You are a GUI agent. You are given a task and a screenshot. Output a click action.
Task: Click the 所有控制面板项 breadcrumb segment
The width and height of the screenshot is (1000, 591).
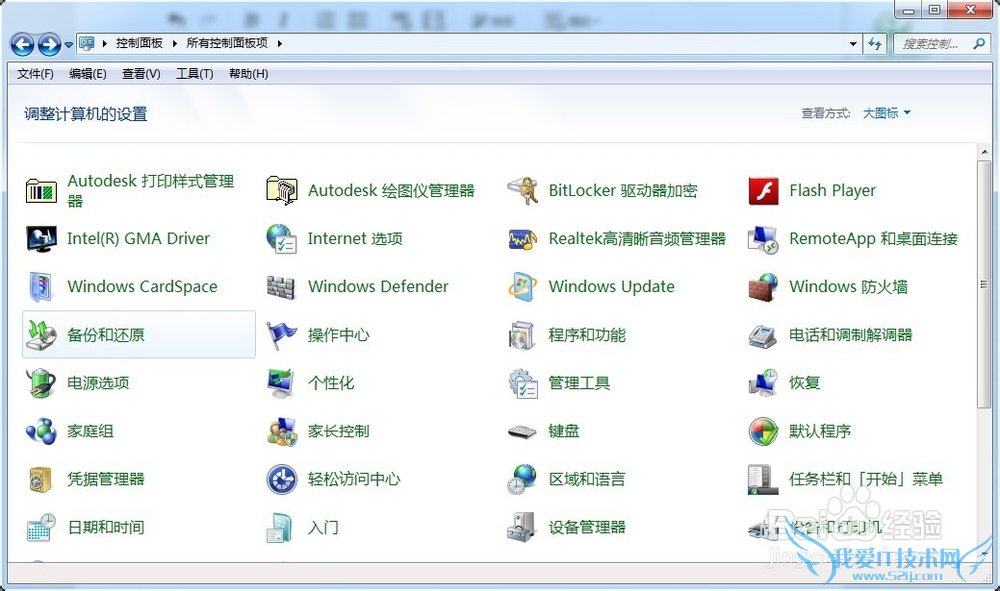227,43
